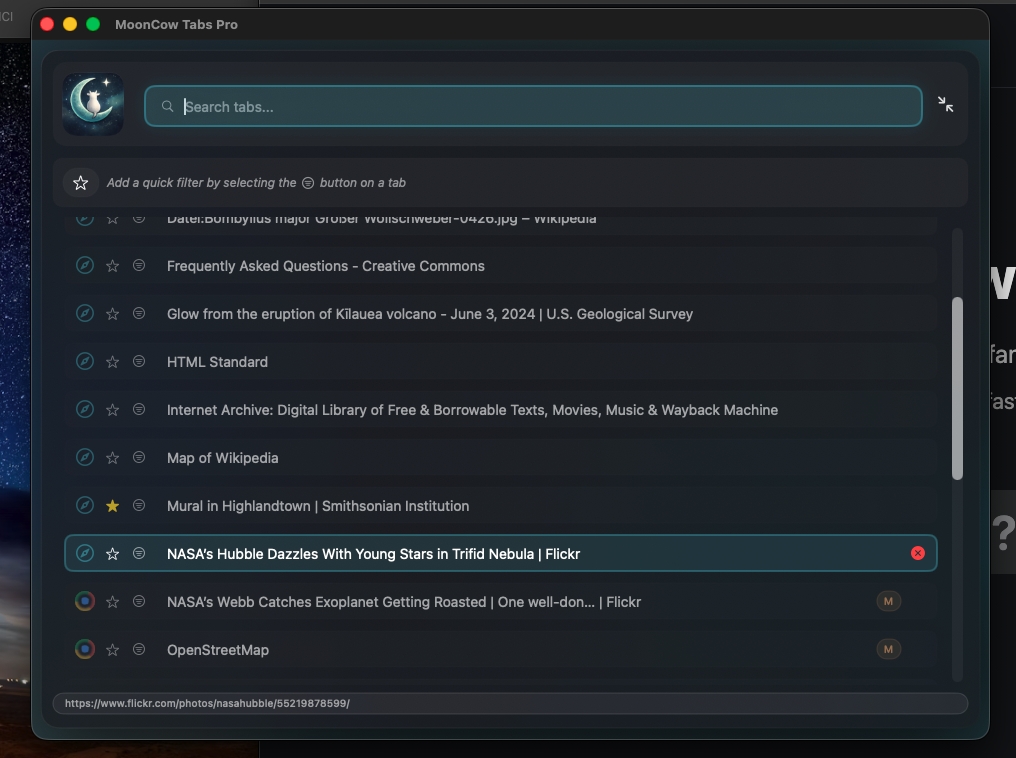Click Safari icon on Internet Archive row

click(85, 409)
